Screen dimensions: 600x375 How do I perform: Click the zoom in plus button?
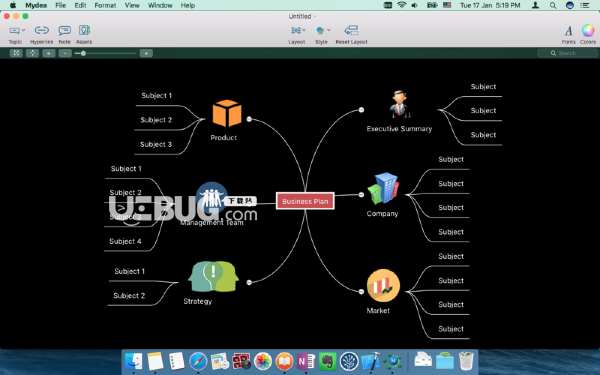click(x=146, y=53)
